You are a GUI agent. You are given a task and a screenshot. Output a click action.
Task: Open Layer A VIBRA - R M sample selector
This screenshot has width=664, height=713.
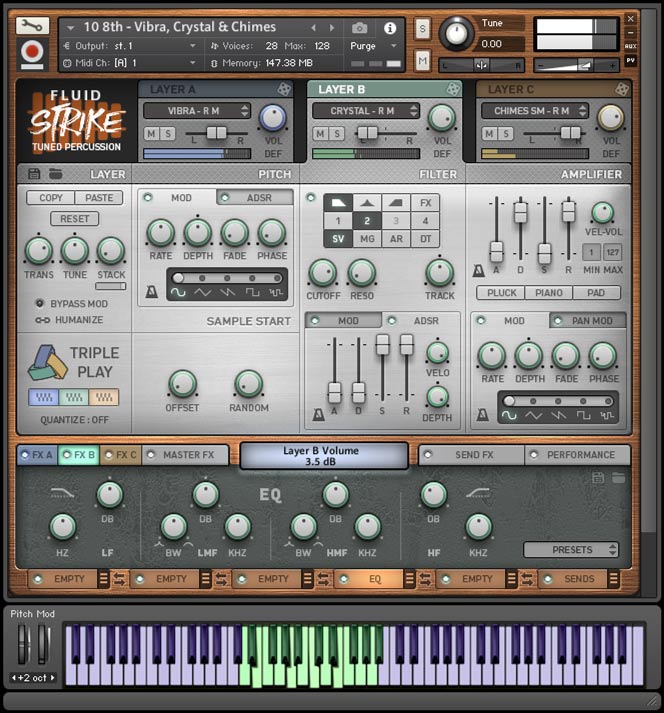click(197, 111)
